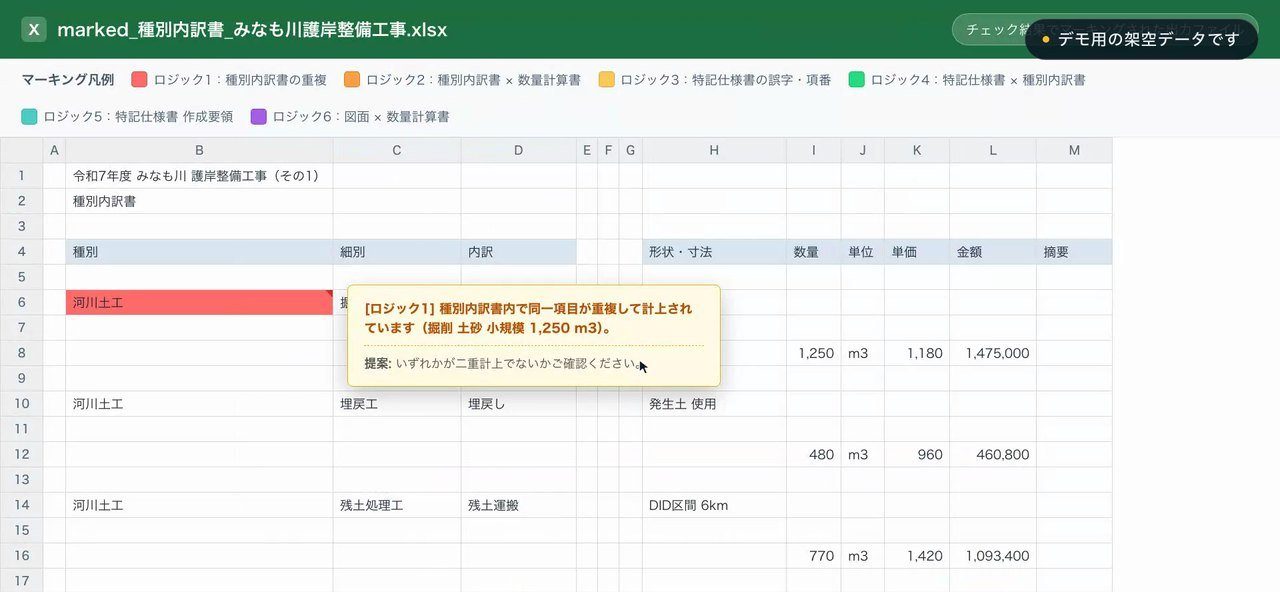
Task: Click the quantity cell 770
Action: (x=813, y=556)
